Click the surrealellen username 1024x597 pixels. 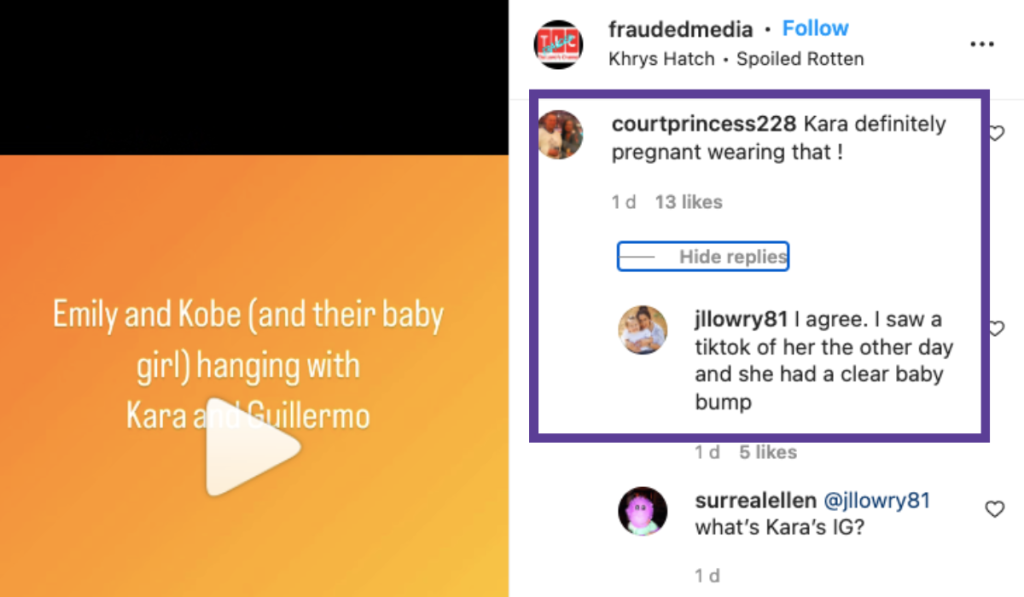pos(755,500)
